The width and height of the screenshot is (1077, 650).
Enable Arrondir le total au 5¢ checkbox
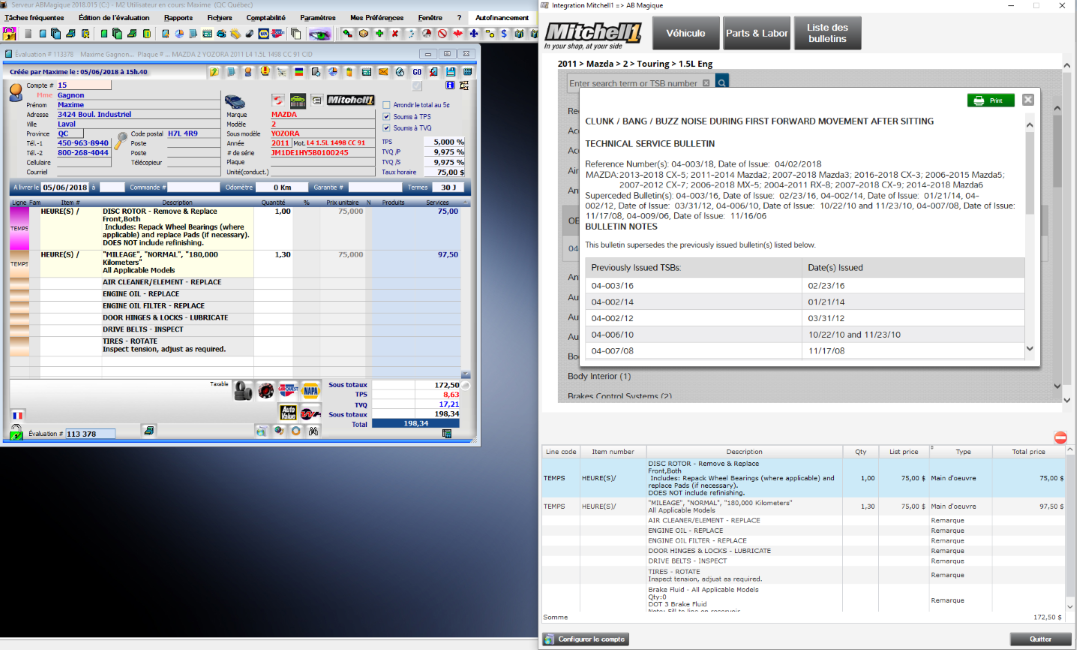pyautogui.click(x=386, y=105)
